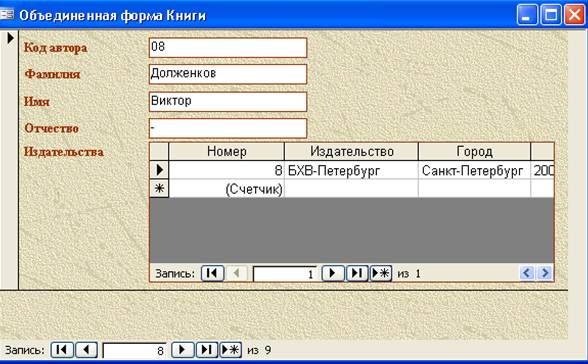Click Номер cell with value 8
588x364 pixels.
click(x=226, y=171)
